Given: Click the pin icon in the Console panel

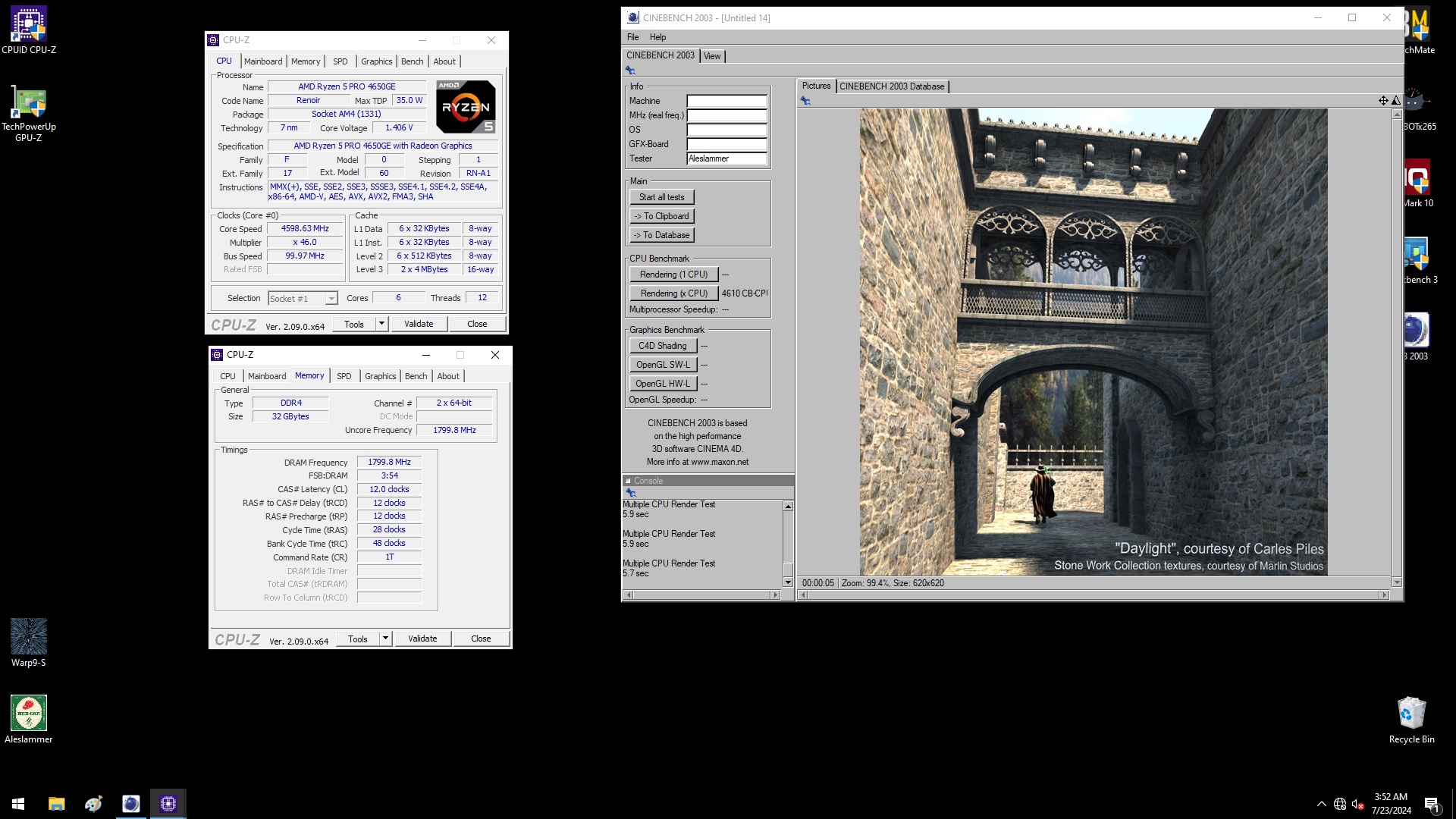Looking at the screenshot, I should [x=630, y=492].
